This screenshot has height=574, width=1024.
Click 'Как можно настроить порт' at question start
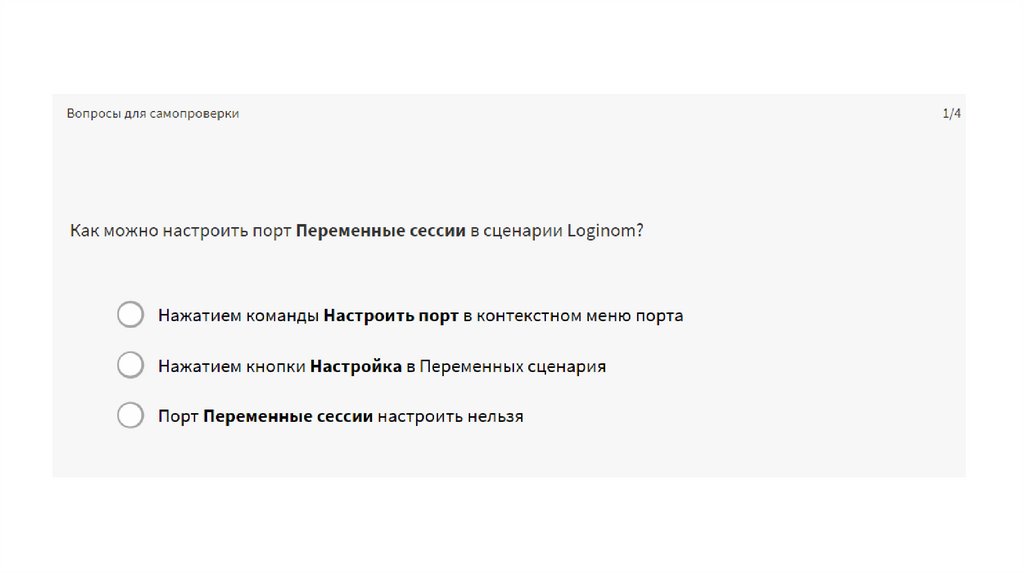181,231
